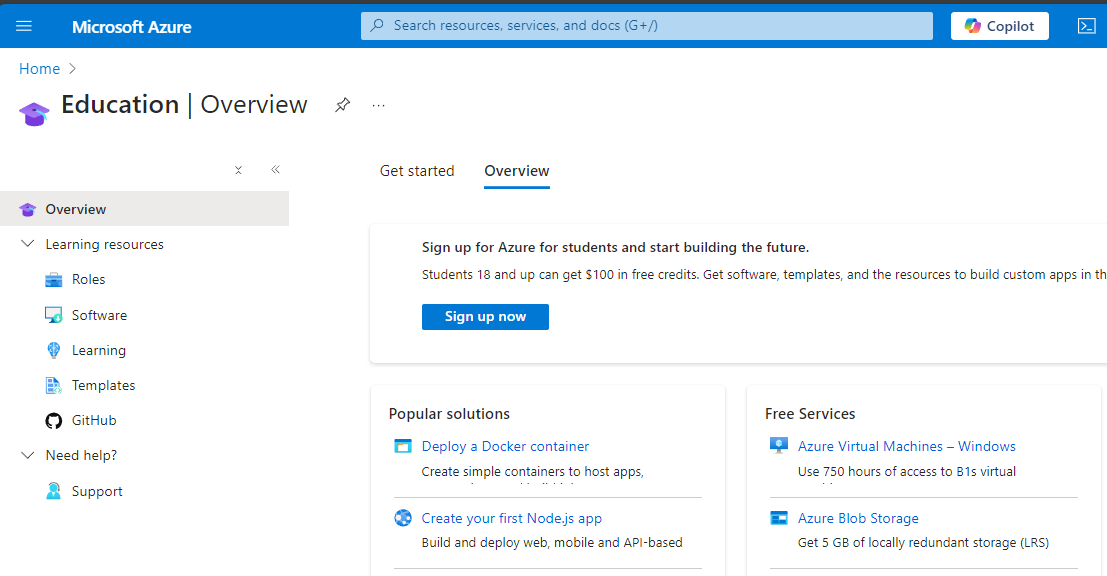Click the Software monitor icon
Screen dimensions: 1107x576
pos(54,315)
